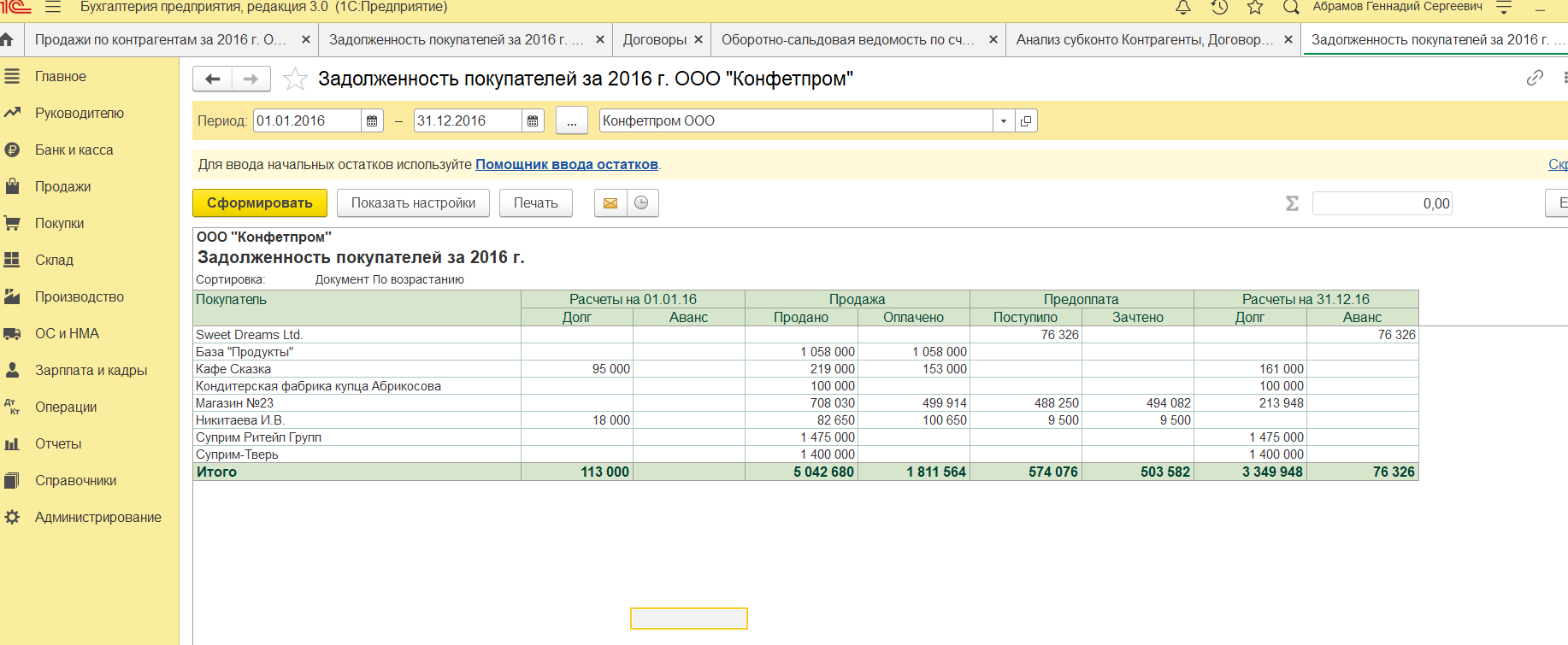Open calendar picker for start date 01.01.2016
The width and height of the screenshot is (1568, 645).
click(x=372, y=121)
